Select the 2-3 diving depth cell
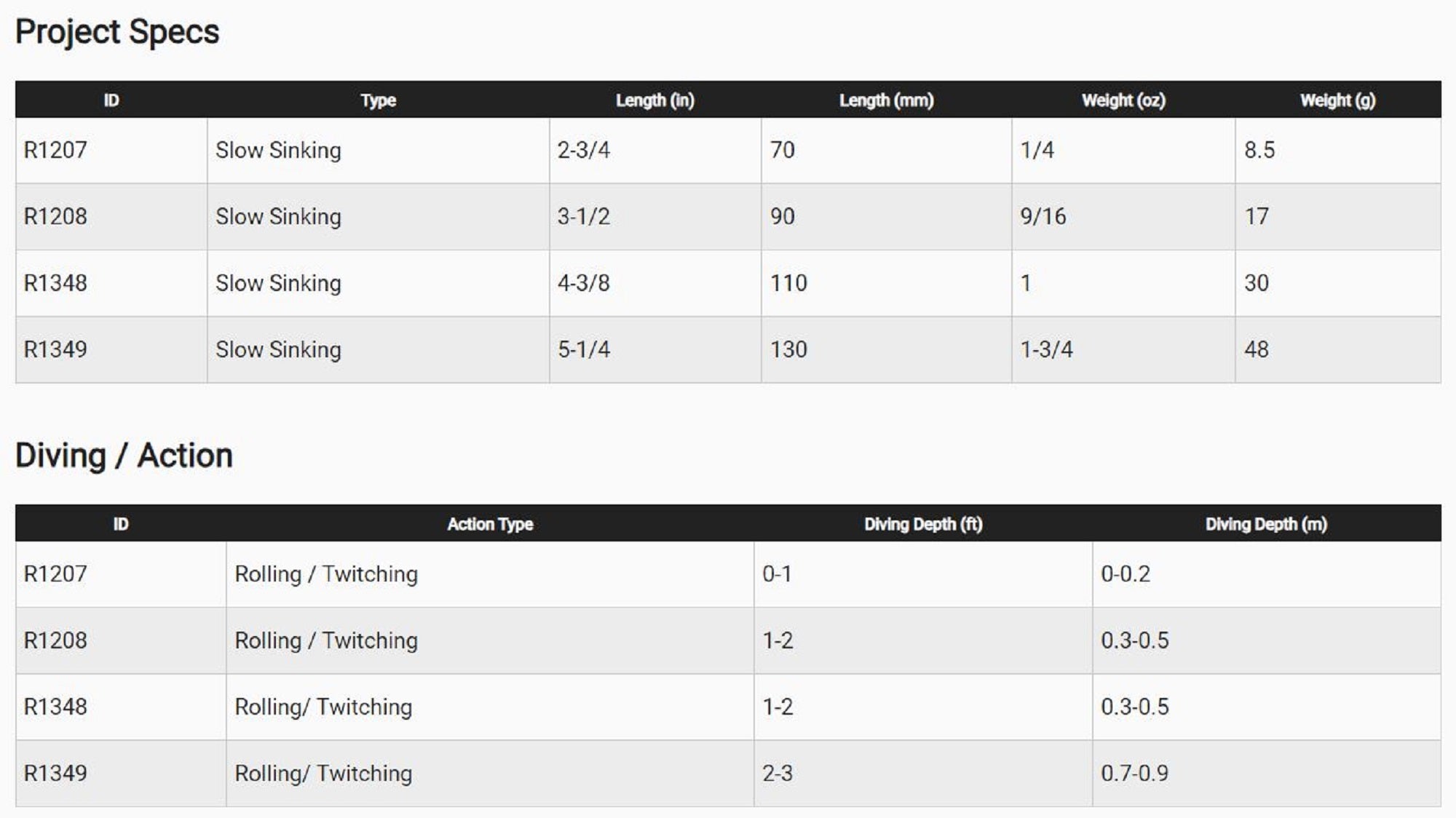 tap(778, 773)
